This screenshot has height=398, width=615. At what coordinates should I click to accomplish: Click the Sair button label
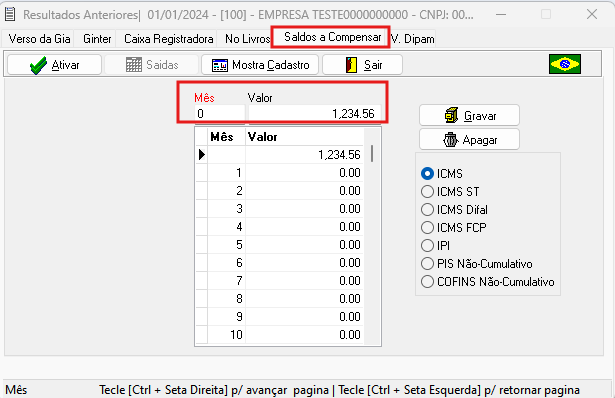pyautogui.click(x=373, y=65)
